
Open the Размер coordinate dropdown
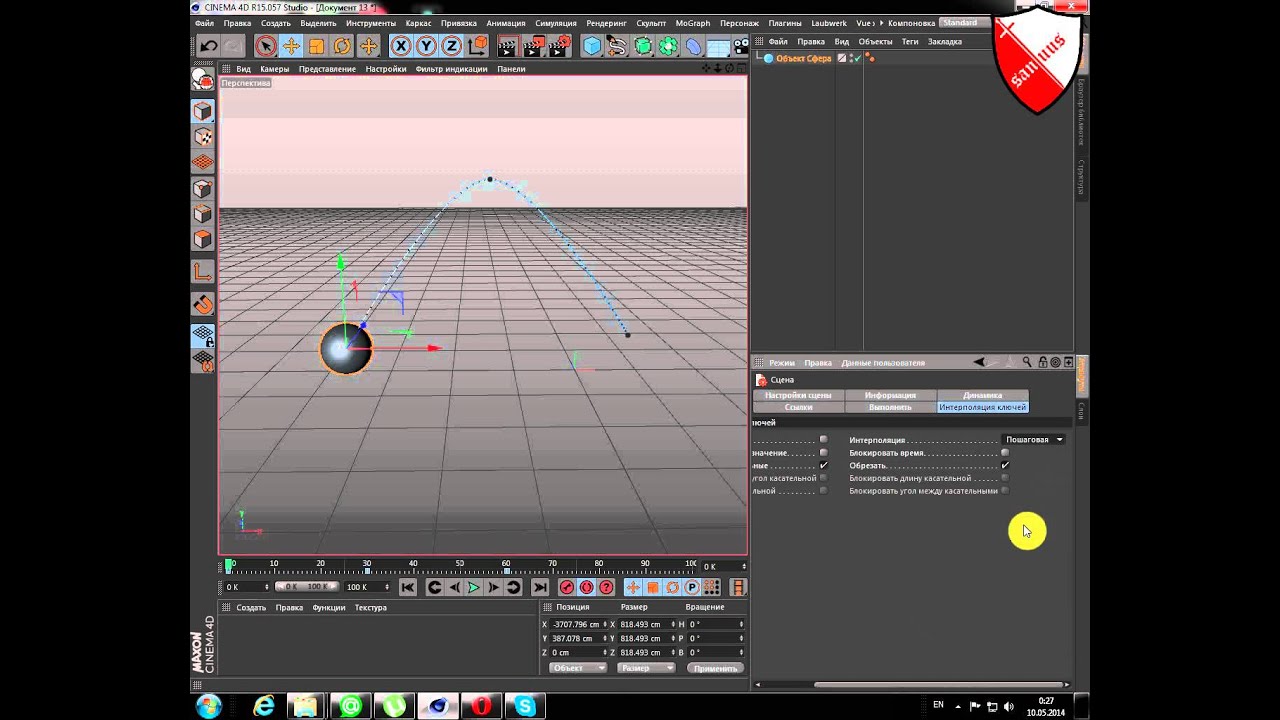(646, 668)
